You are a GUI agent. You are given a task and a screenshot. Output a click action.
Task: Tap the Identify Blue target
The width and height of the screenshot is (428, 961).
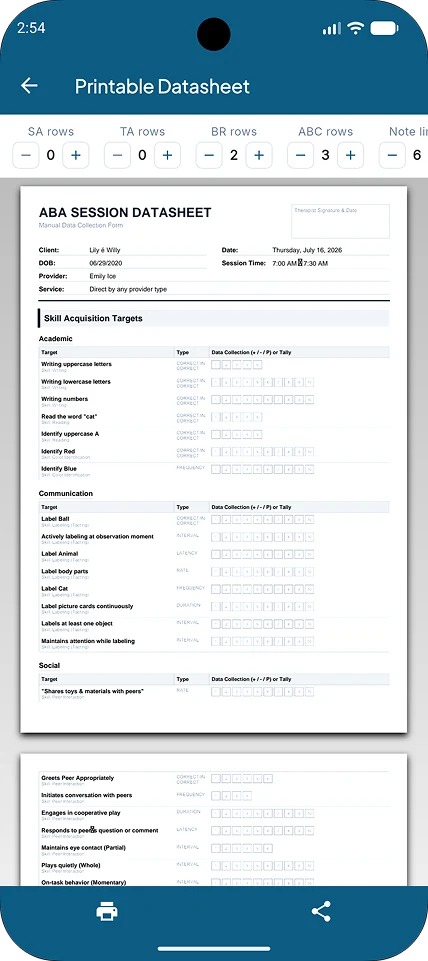click(59, 469)
